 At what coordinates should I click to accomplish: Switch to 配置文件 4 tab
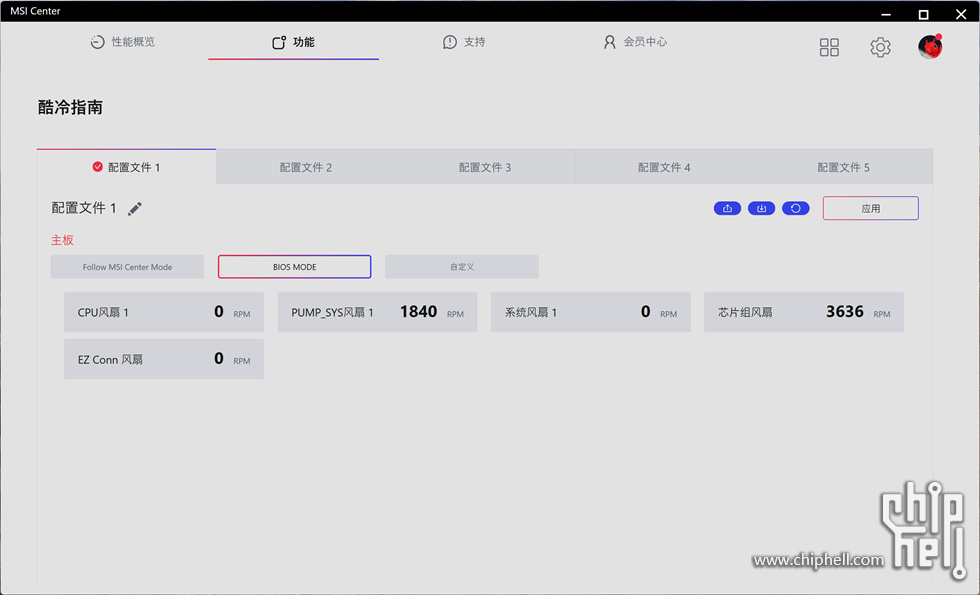click(x=664, y=167)
